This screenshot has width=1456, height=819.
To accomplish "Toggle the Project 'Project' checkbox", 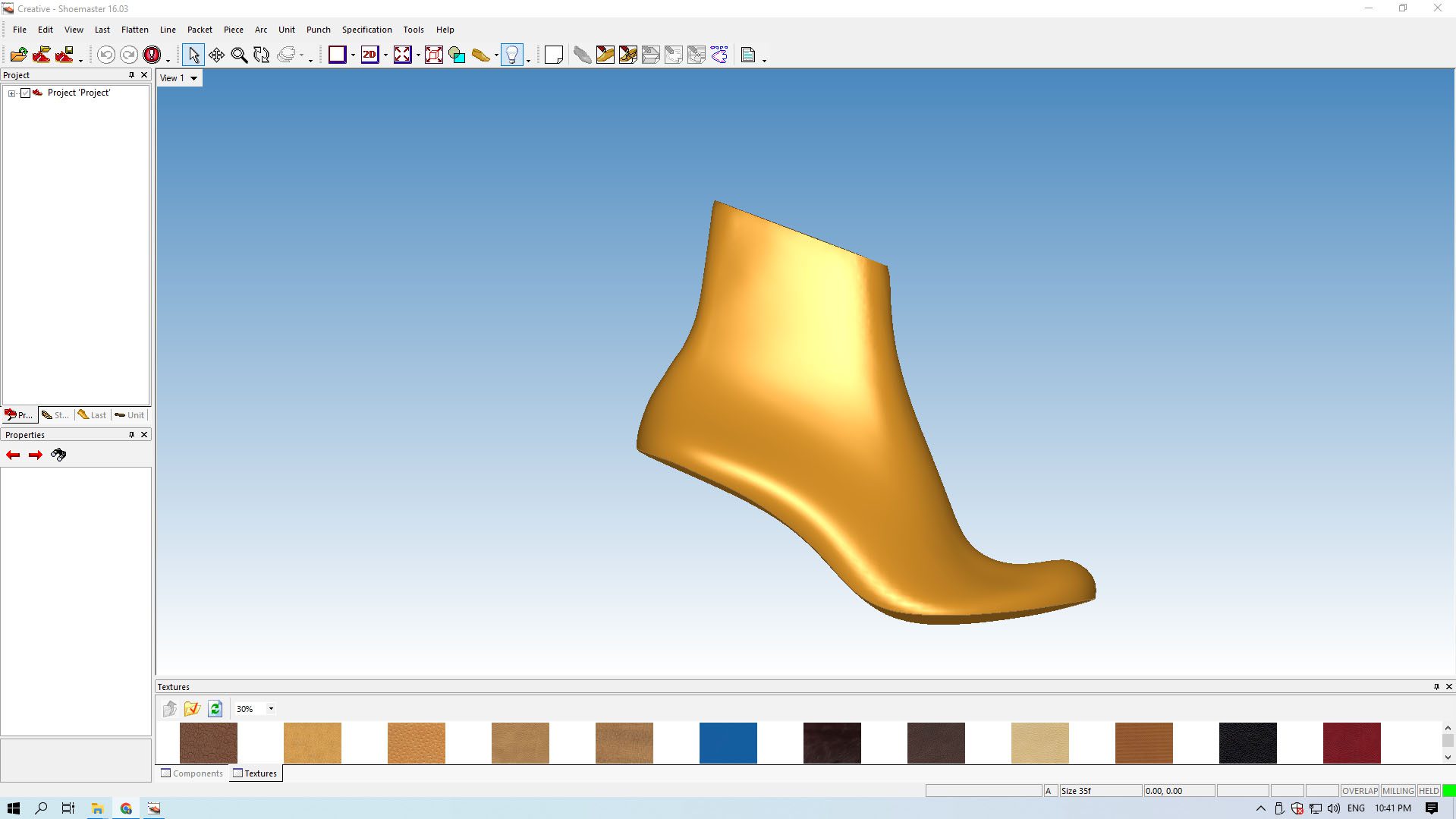I will 25,93.
